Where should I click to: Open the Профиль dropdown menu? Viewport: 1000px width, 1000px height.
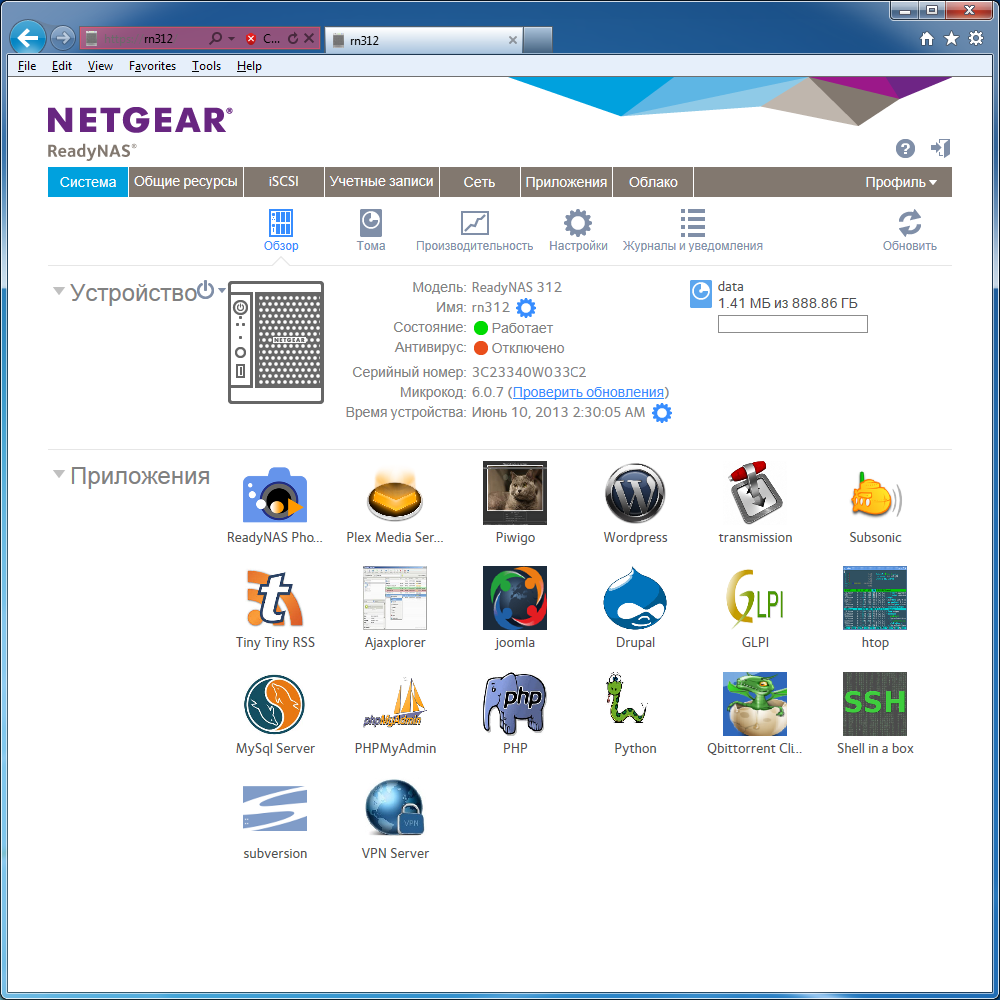tap(901, 182)
